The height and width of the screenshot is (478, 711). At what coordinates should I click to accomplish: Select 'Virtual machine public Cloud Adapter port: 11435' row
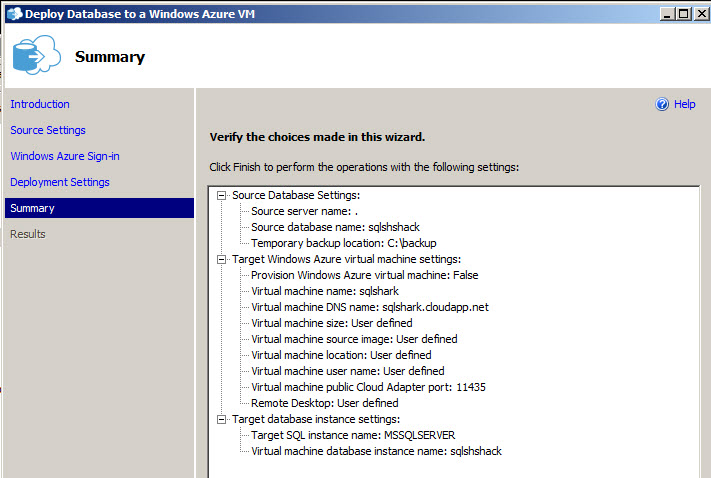pyautogui.click(x=368, y=387)
